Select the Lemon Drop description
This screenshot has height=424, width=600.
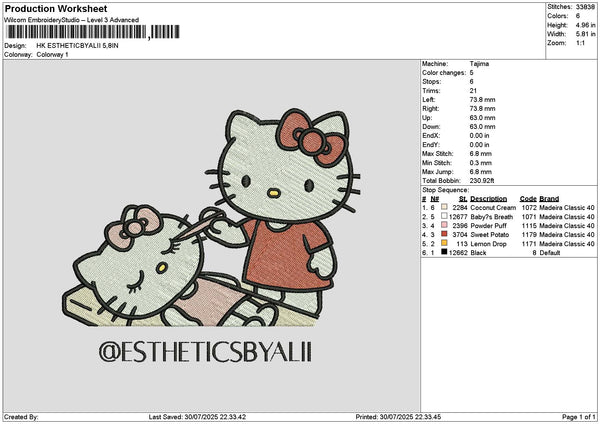pyautogui.click(x=488, y=244)
